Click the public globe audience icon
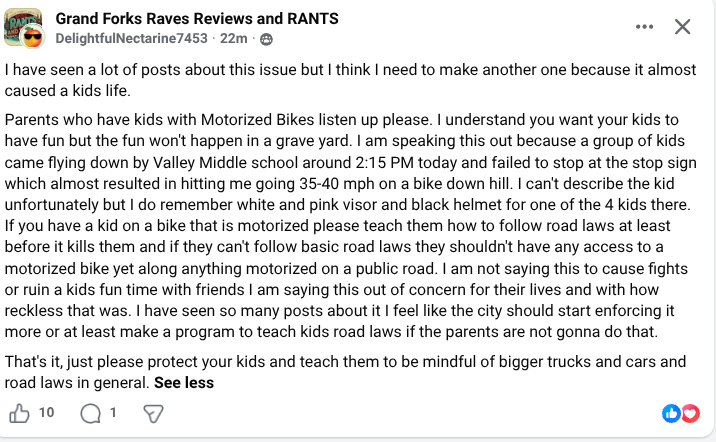This screenshot has height=442, width=716. [266, 40]
